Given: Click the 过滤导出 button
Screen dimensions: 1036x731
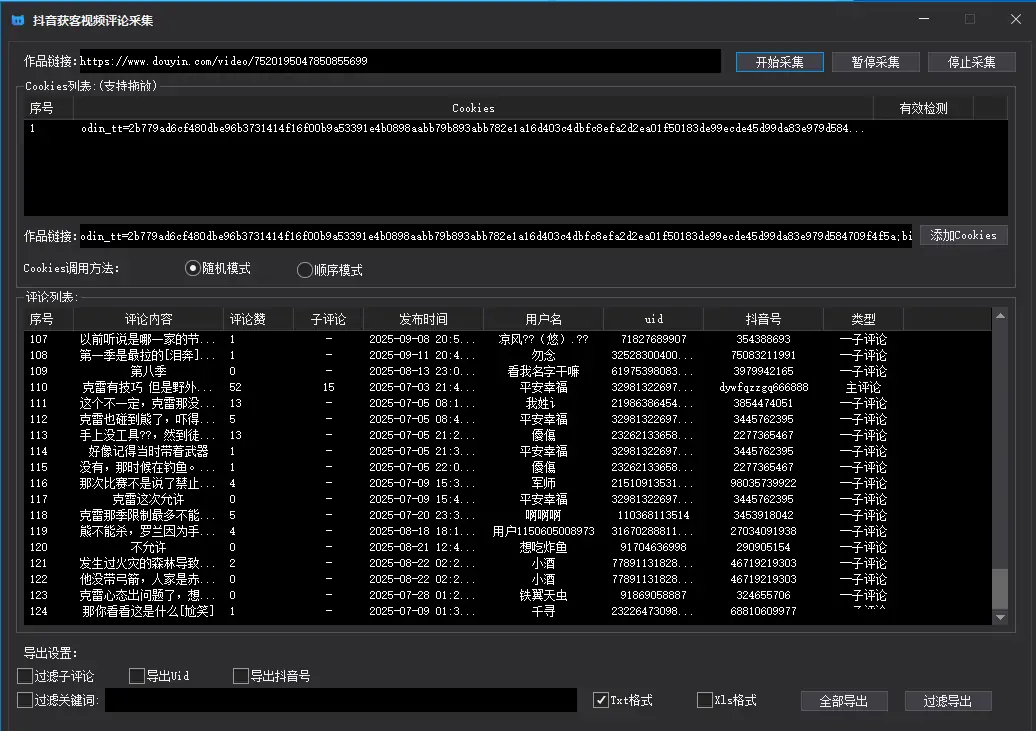Looking at the screenshot, I should tap(947, 701).
